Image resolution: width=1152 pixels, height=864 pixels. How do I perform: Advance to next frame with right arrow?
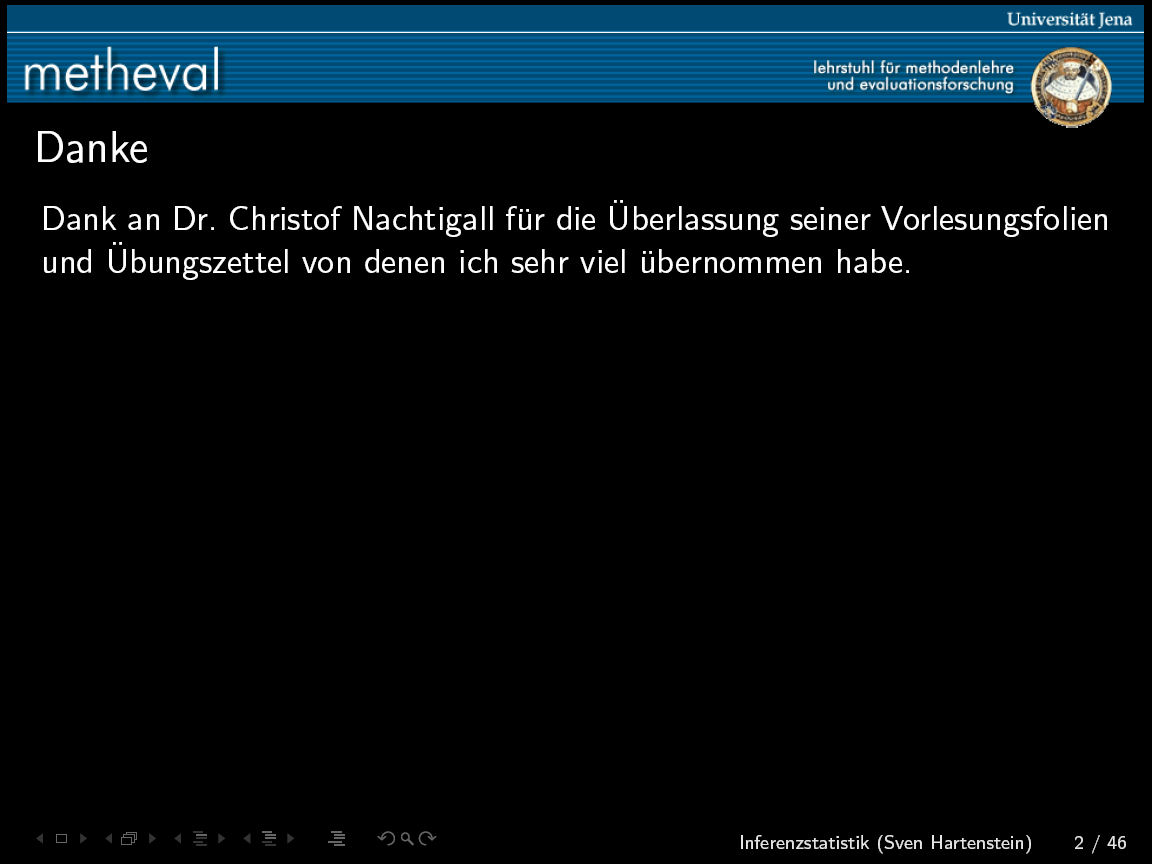pyautogui.click(x=152, y=839)
